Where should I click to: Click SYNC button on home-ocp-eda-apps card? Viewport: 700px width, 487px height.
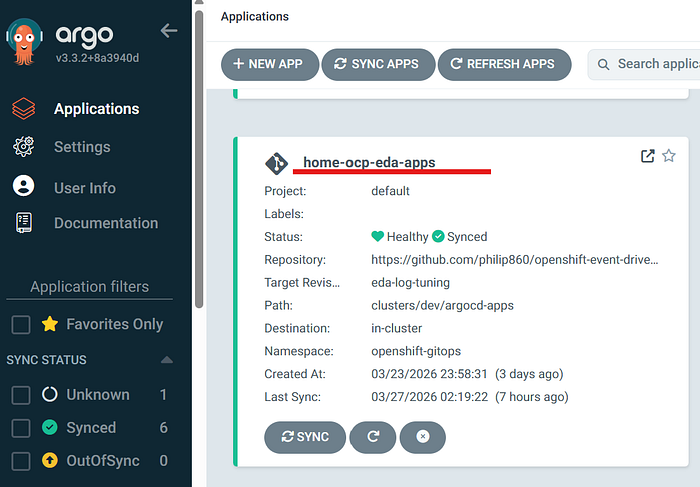tap(305, 437)
